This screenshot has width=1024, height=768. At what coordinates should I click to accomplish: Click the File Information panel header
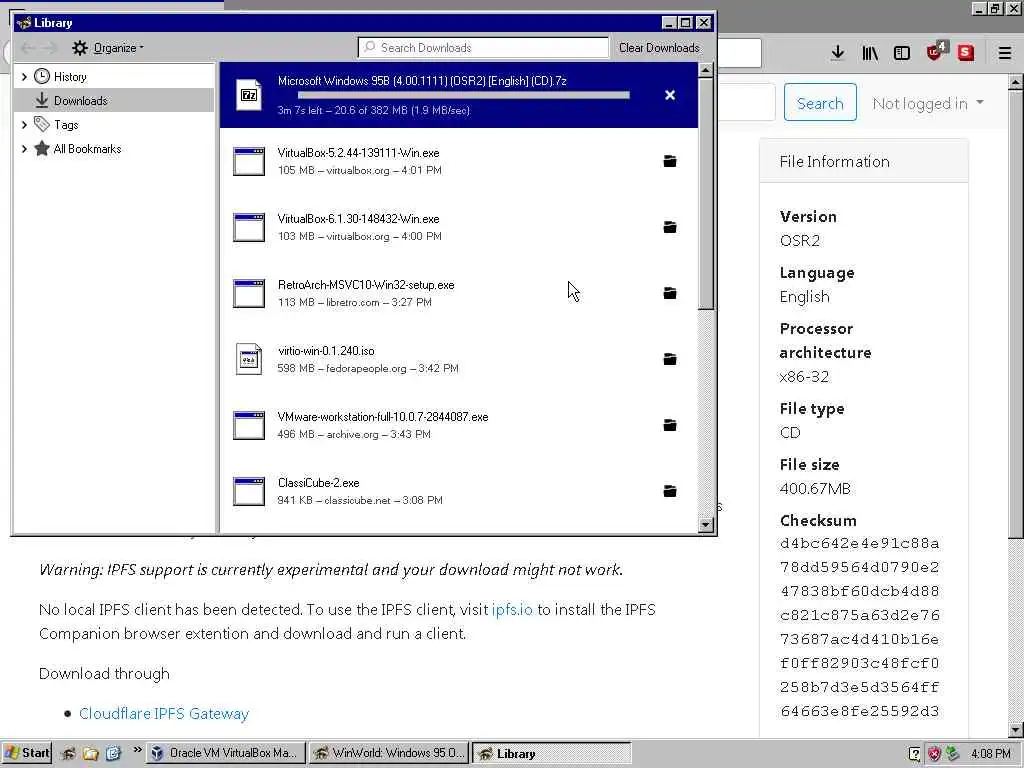863,161
